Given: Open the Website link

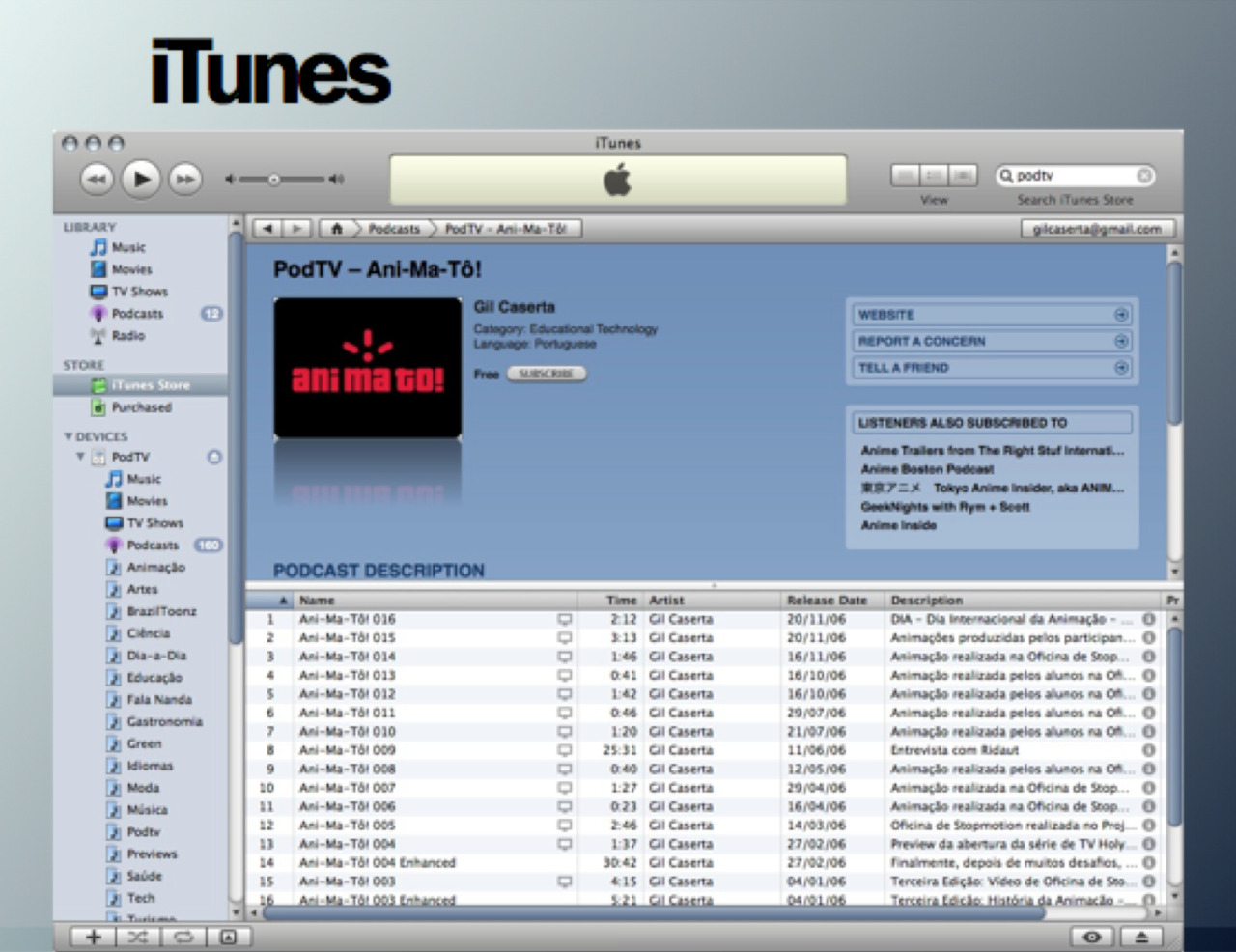Looking at the screenshot, I should point(992,315).
